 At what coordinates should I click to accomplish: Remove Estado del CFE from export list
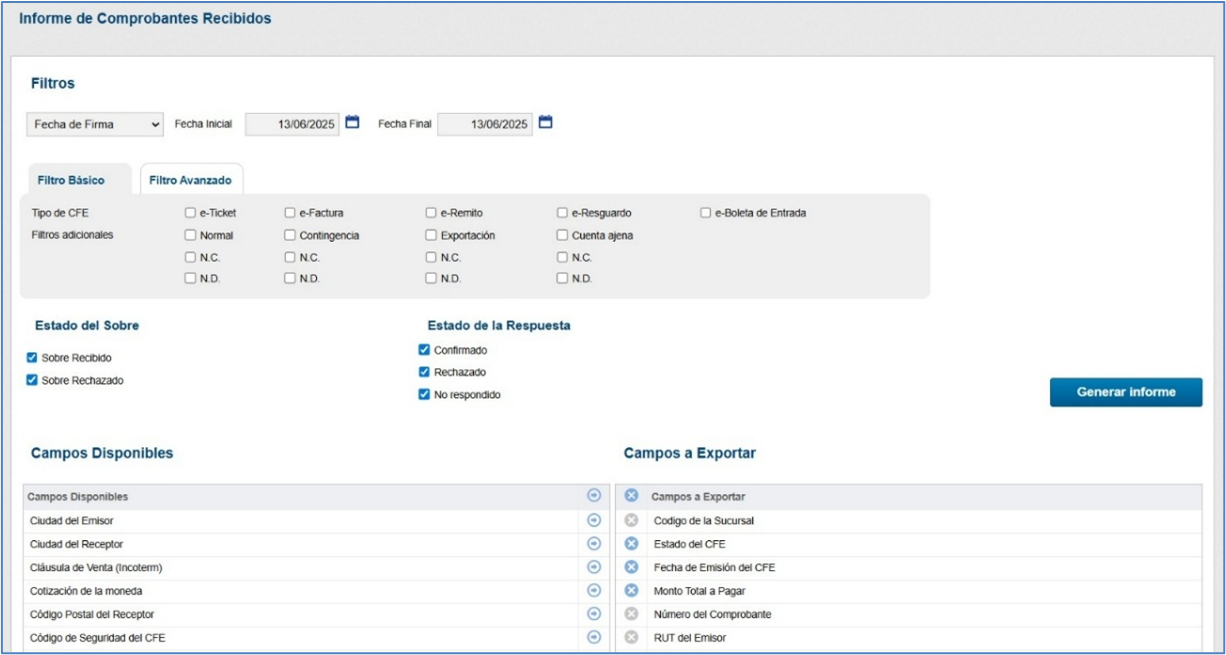pyautogui.click(x=631, y=544)
